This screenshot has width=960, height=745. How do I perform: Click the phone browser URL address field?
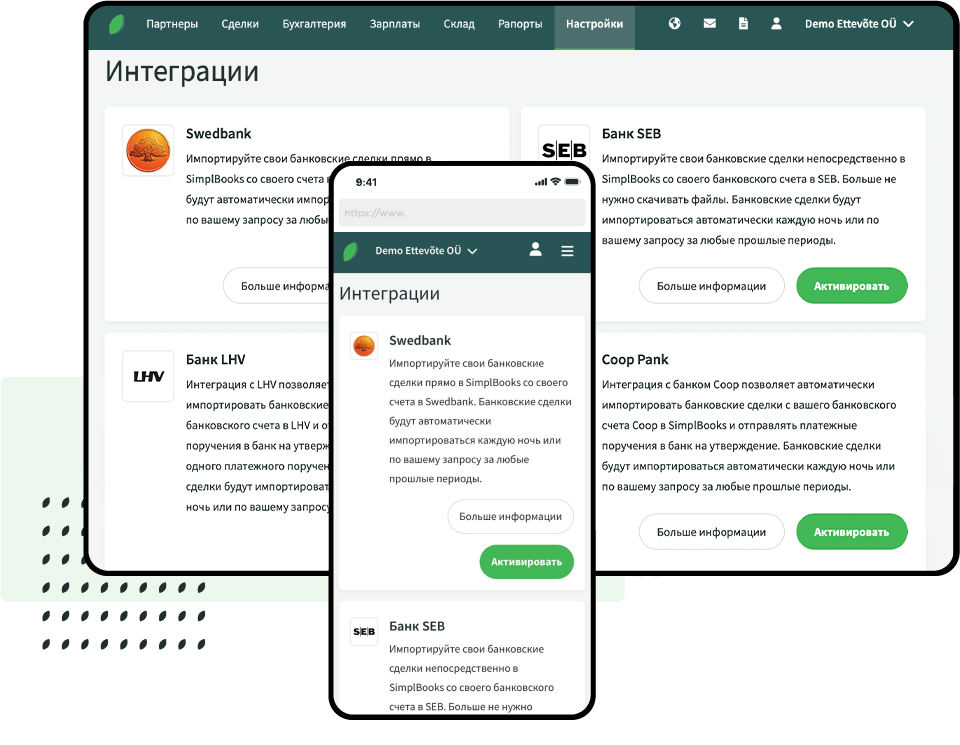462,213
